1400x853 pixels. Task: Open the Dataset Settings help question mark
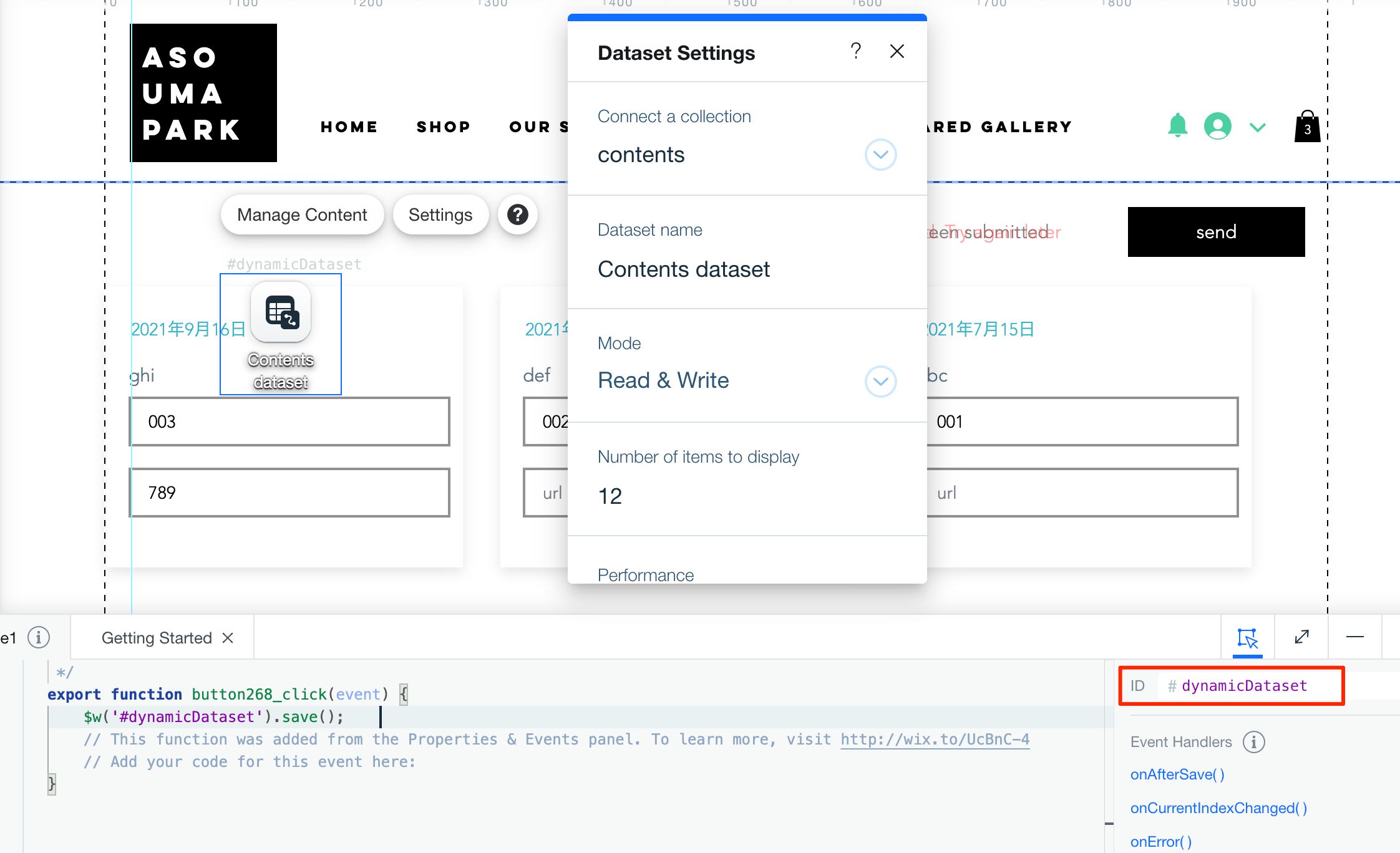(x=856, y=51)
